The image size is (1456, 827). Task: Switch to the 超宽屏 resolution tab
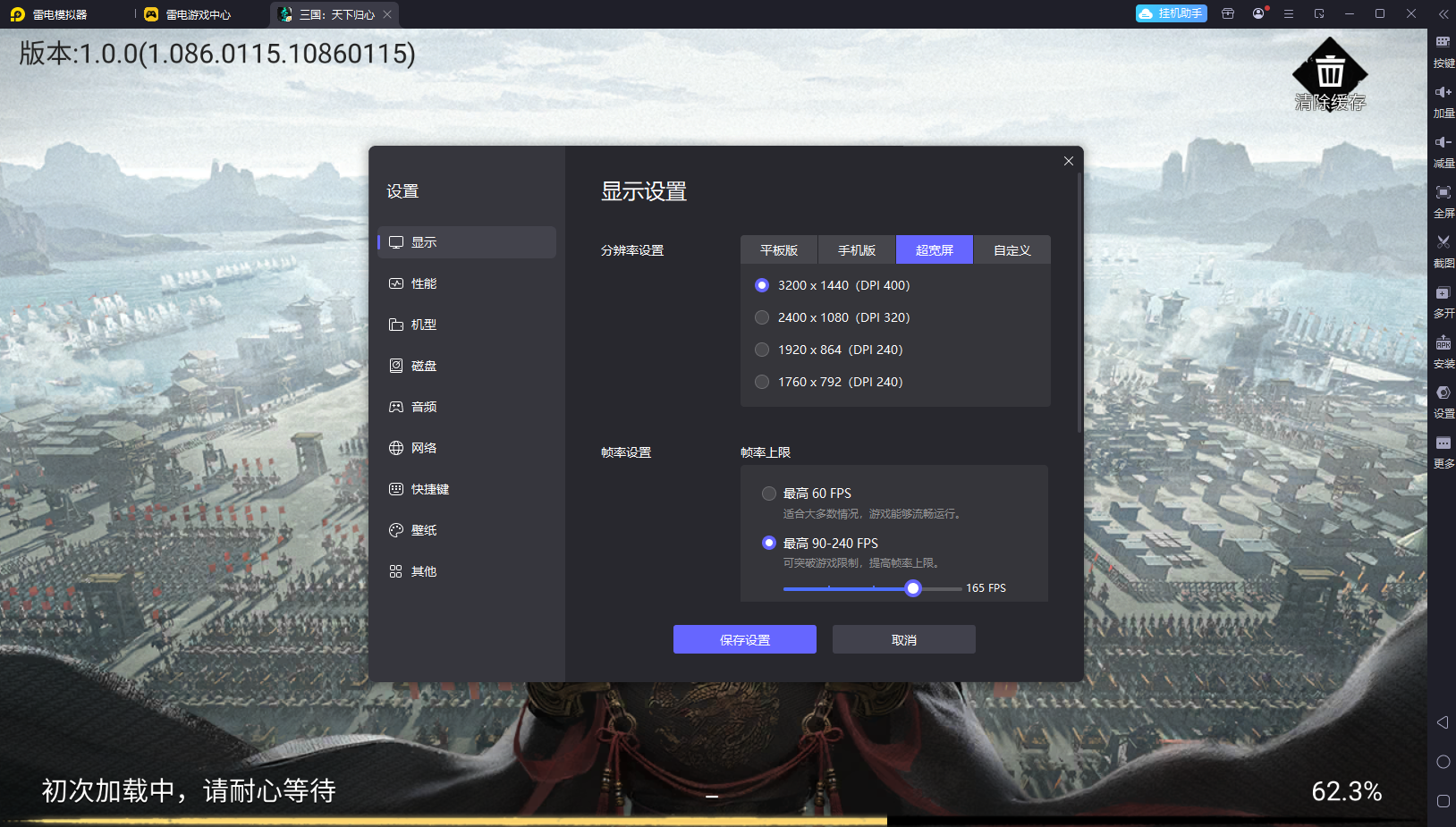pos(935,250)
